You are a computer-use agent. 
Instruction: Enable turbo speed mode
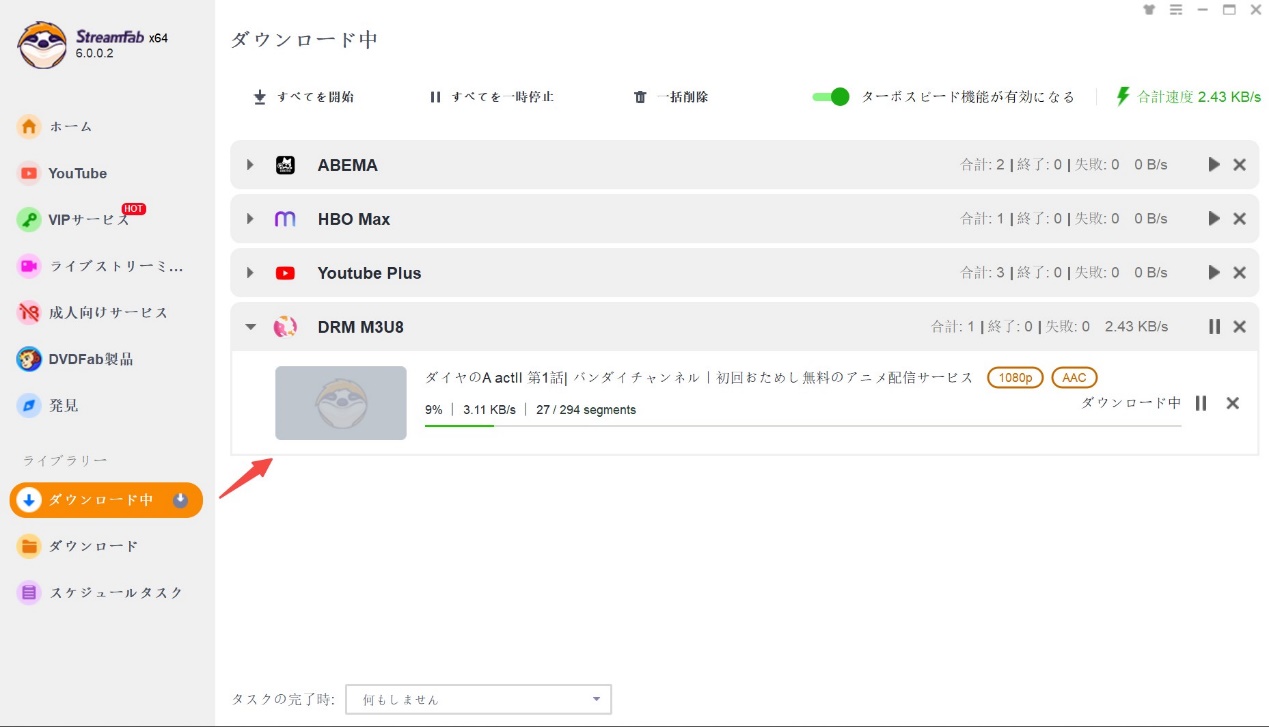tap(830, 97)
